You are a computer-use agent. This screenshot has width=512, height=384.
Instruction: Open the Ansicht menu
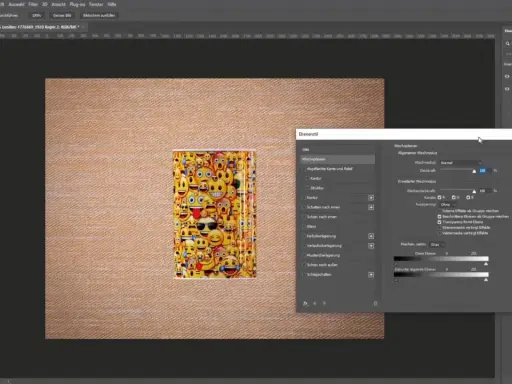[58, 4]
